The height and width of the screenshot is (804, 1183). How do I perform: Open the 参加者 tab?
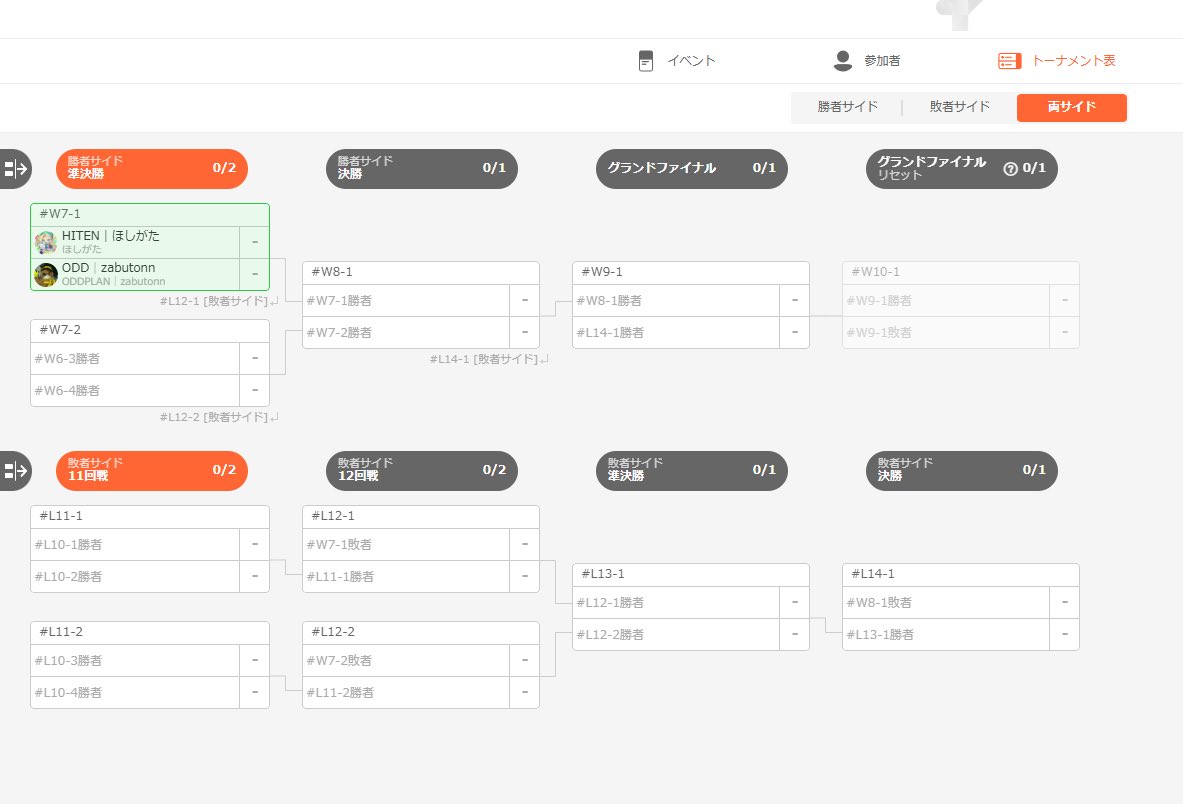coord(867,61)
